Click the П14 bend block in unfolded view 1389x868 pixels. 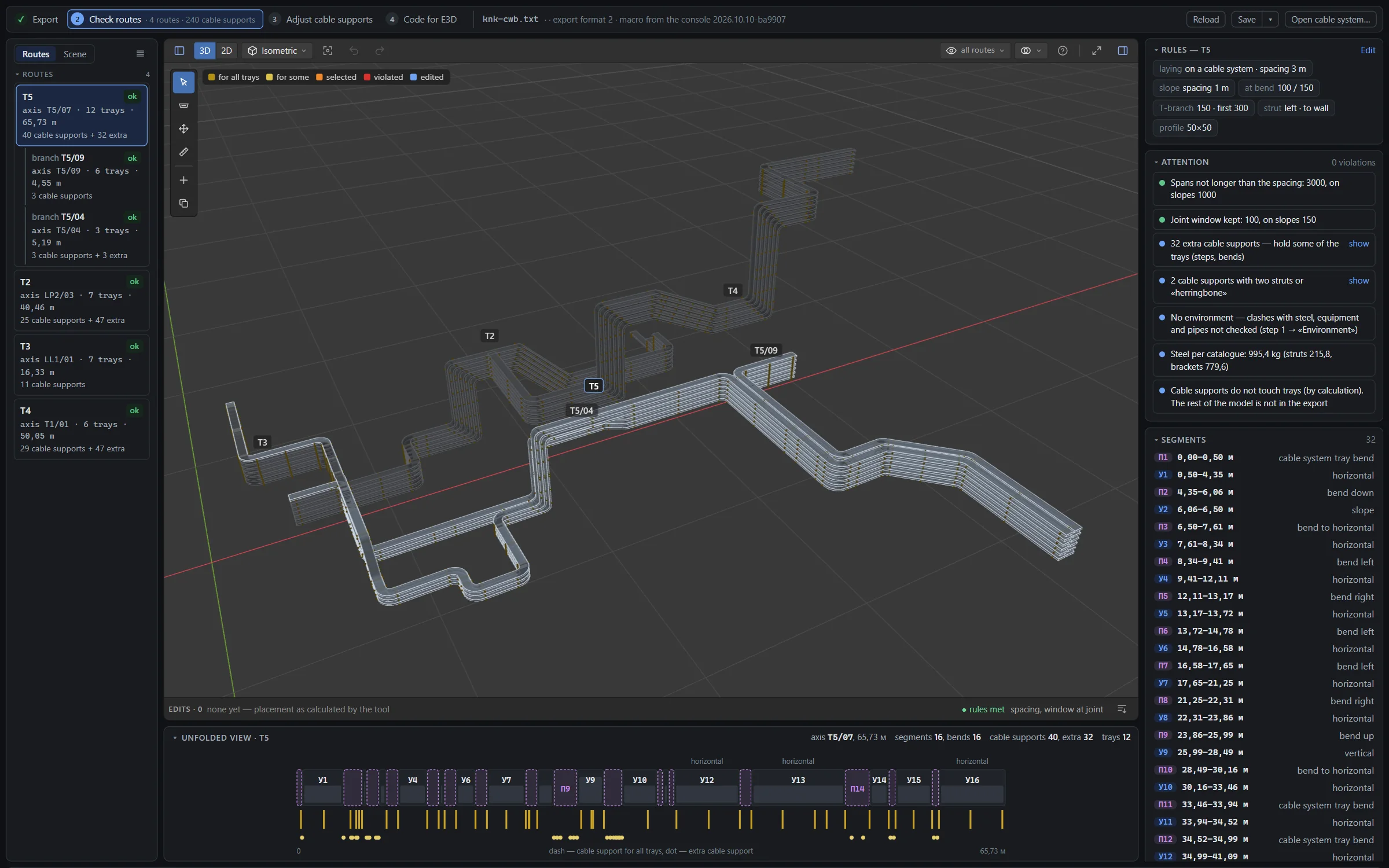(857, 788)
